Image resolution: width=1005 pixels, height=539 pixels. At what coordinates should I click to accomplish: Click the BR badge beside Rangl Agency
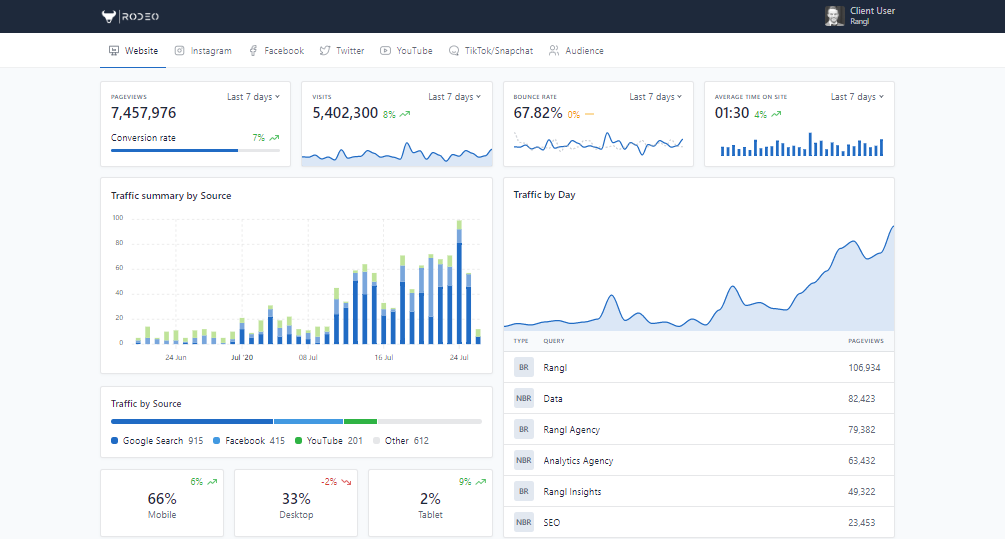(x=524, y=429)
